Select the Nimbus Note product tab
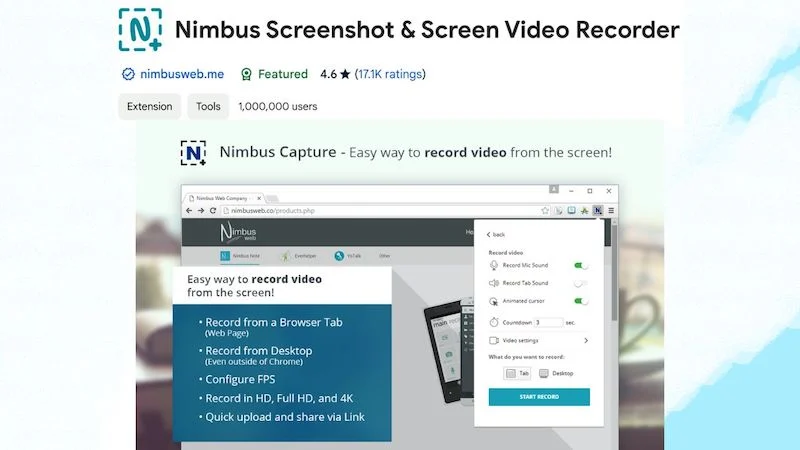This screenshot has height=450, width=800. pyautogui.click(x=240, y=256)
